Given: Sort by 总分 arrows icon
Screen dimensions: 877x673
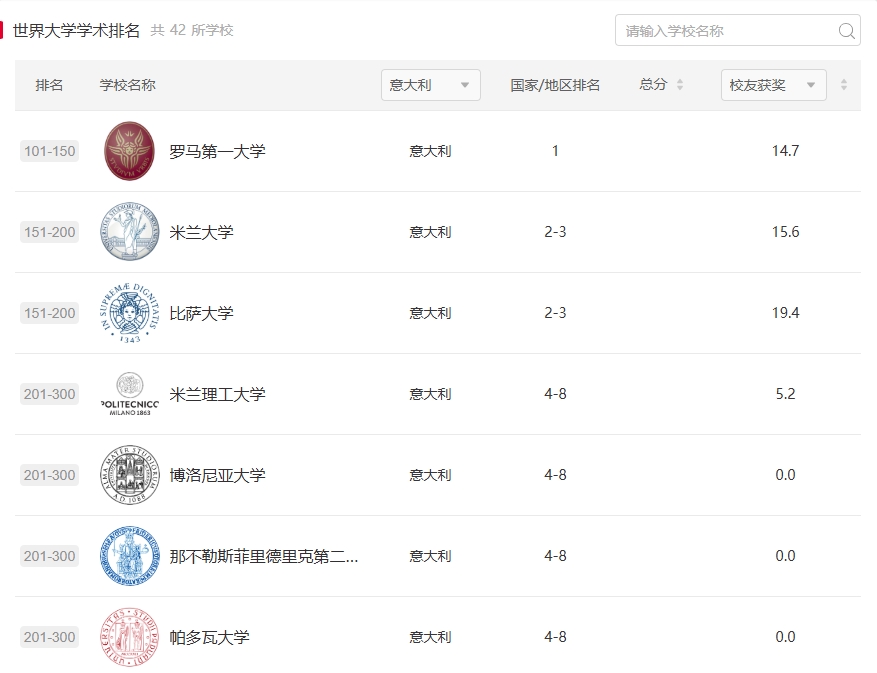Looking at the screenshot, I should coord(680,84).
